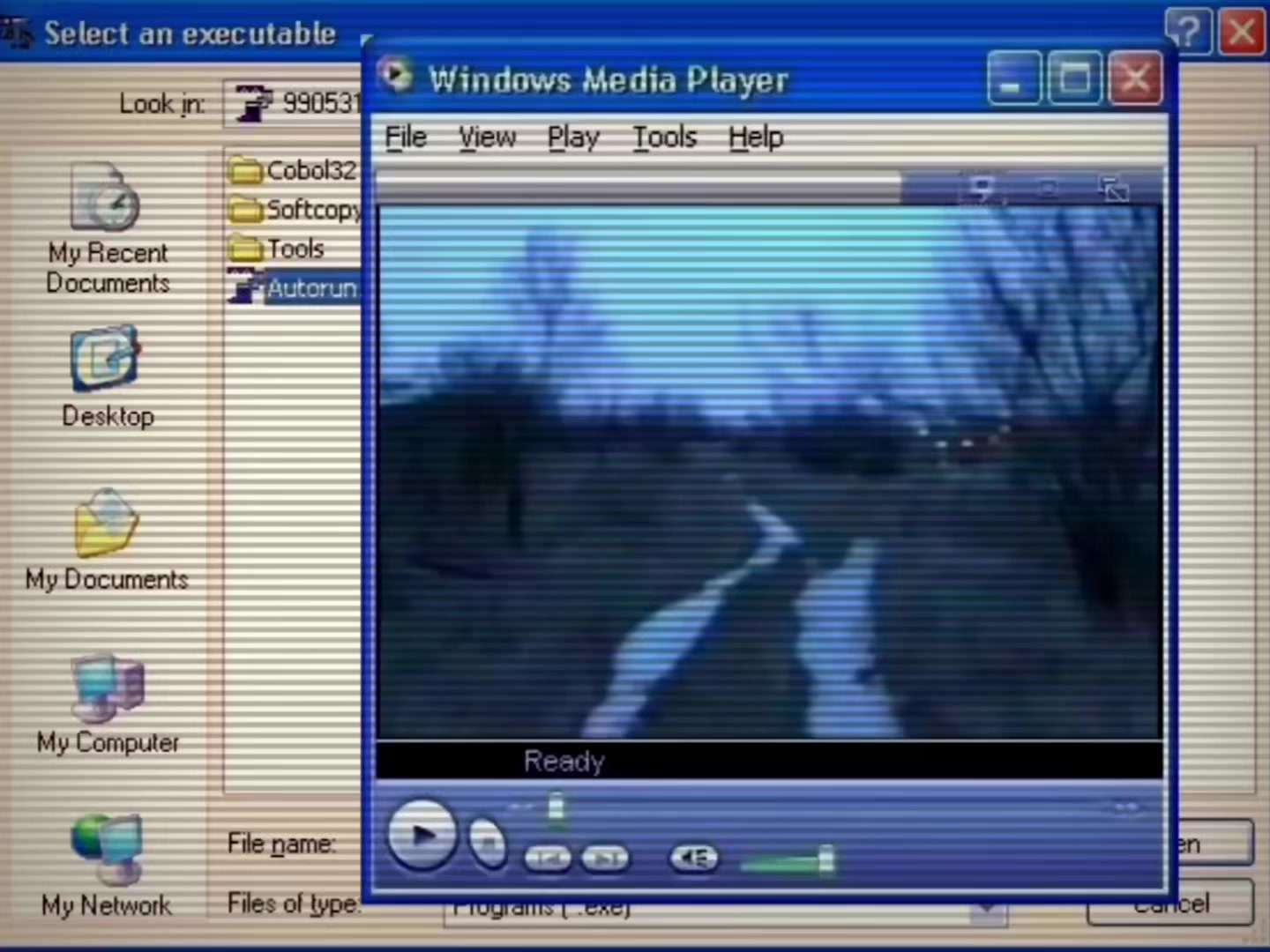Expand the Files of type dropdown arrow

(989, 911)
